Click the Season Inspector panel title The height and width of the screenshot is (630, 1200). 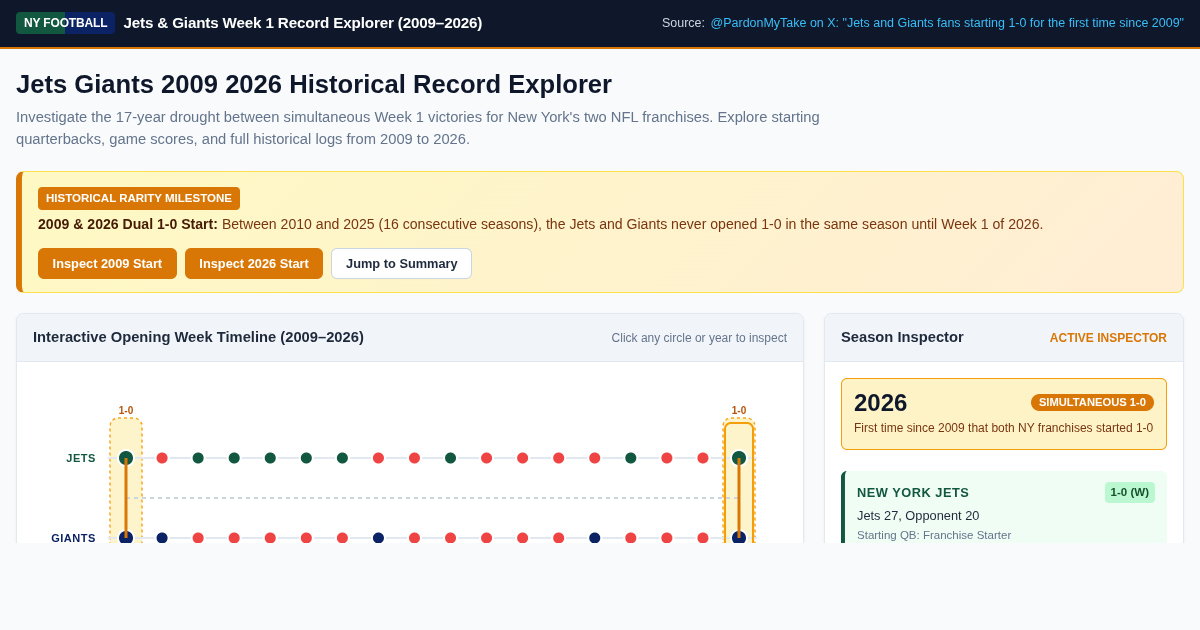coord(902,337)
